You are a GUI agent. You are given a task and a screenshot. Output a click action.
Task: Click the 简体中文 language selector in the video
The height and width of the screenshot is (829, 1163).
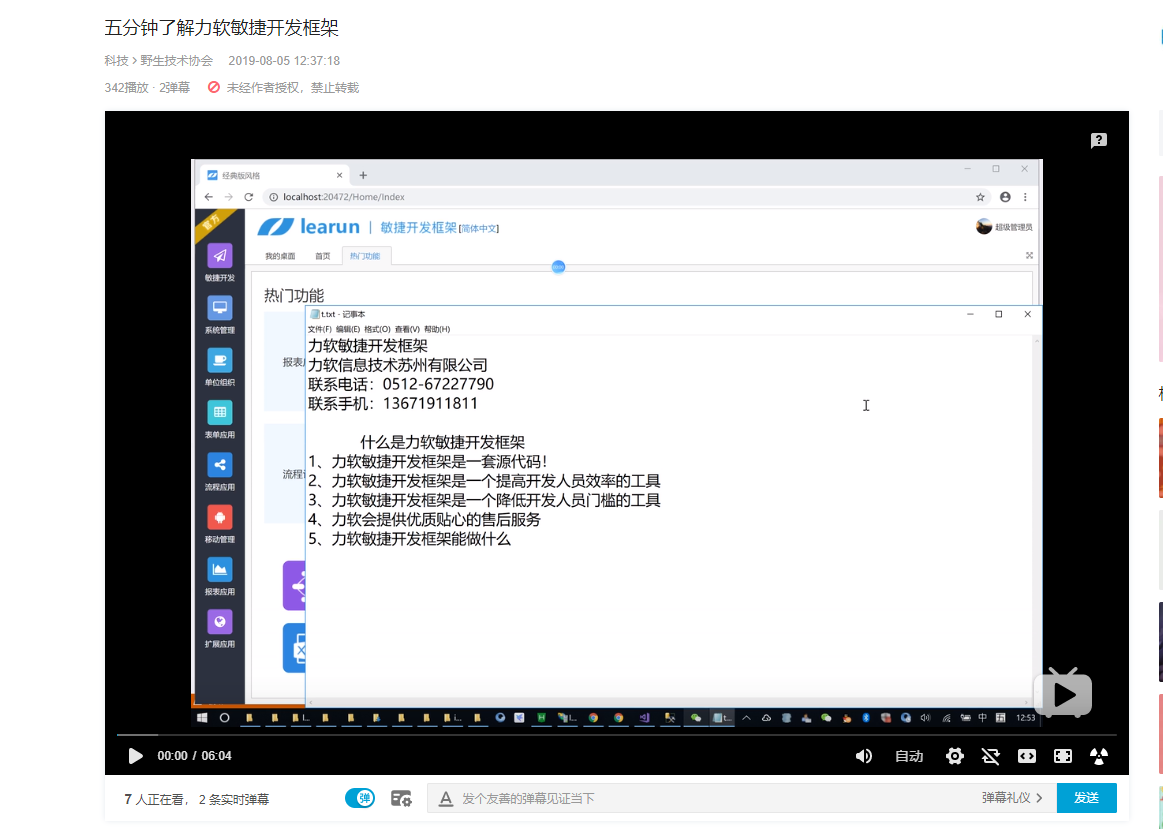(x=479, y=229)
